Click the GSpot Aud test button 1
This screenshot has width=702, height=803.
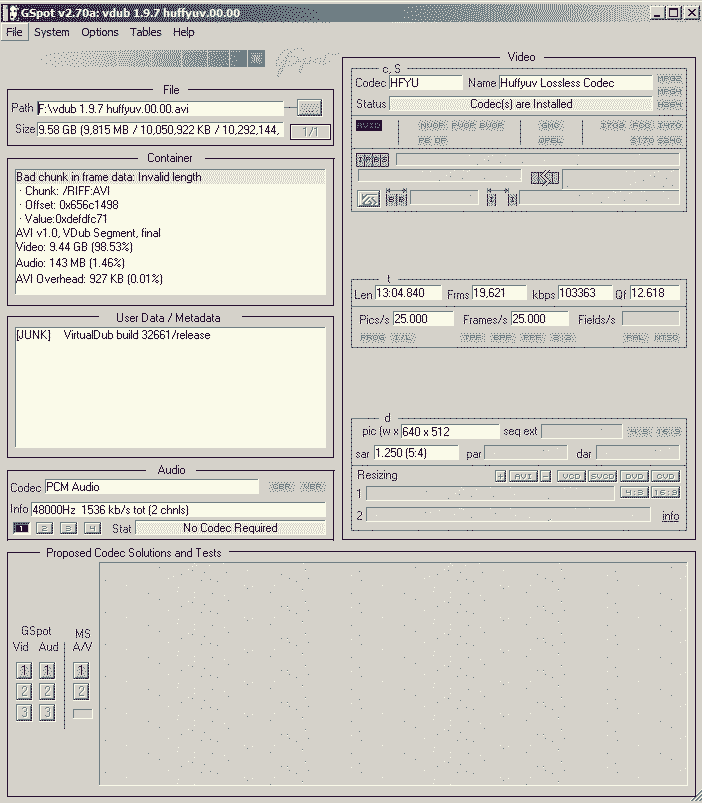click(47, 670)
